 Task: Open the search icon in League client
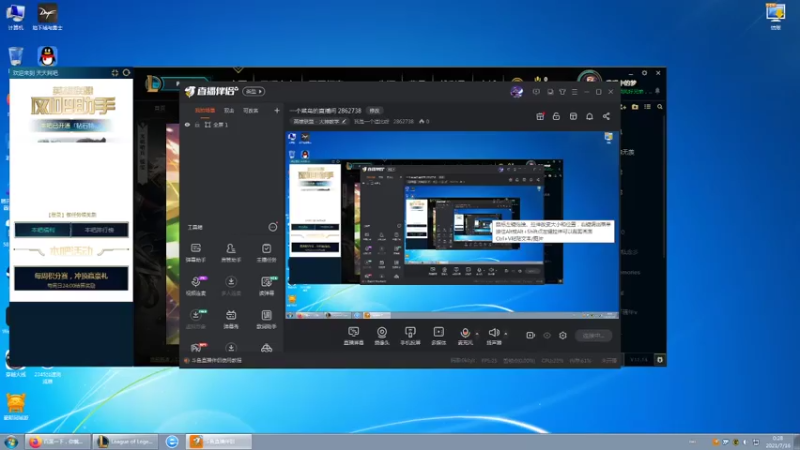coord(660,107)
